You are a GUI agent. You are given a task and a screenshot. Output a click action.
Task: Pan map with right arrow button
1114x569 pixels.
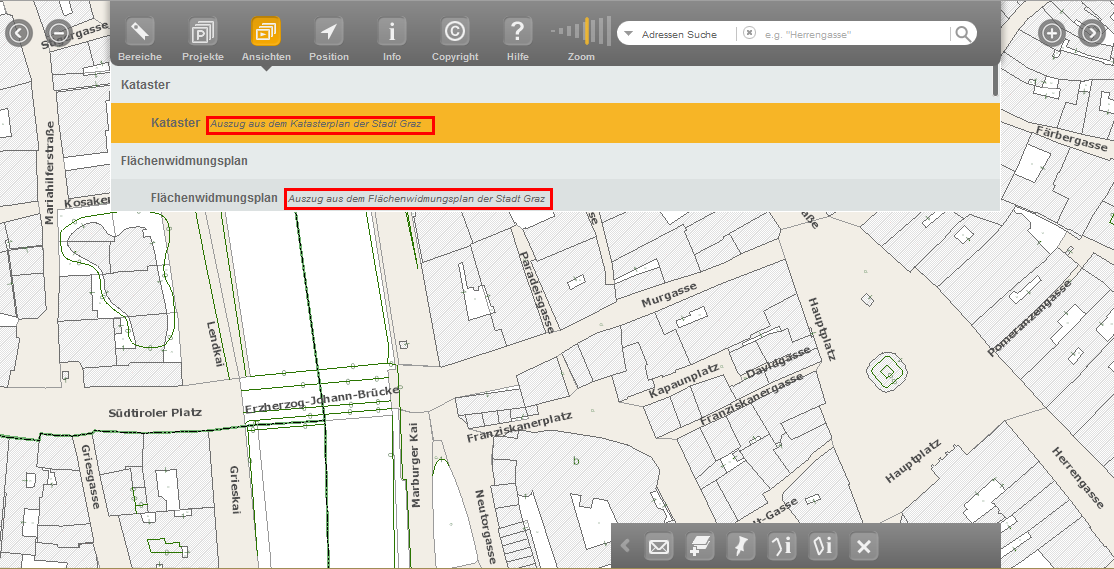(x=1092, y=33)
